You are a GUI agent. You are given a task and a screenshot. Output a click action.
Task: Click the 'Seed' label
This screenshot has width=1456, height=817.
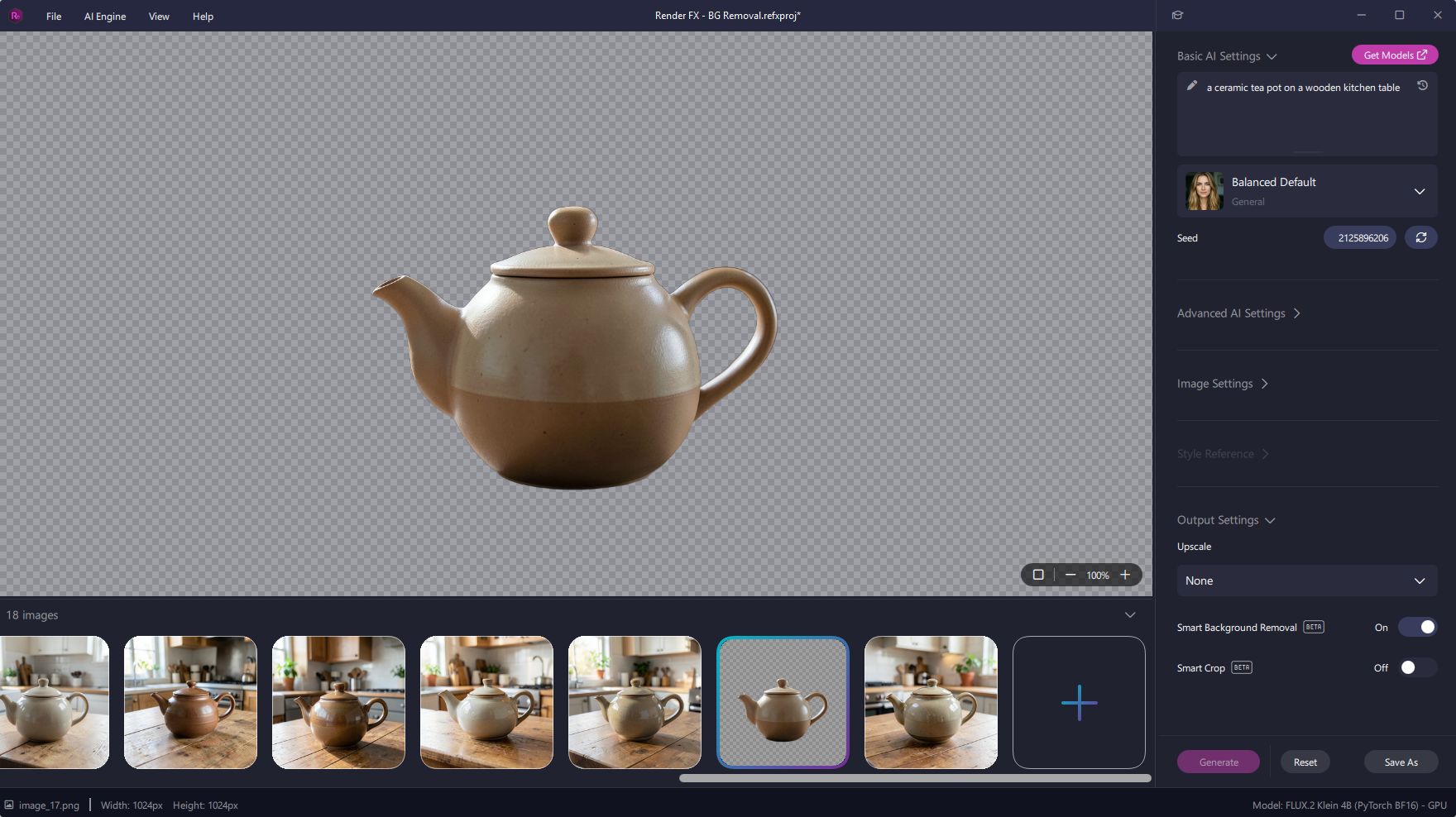[x=1187, y=238]
